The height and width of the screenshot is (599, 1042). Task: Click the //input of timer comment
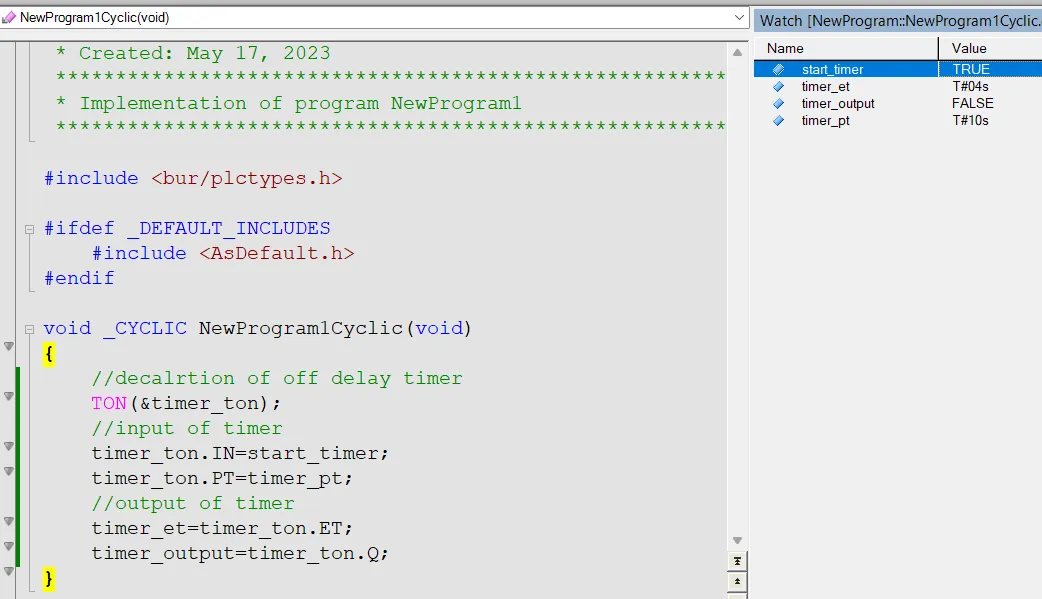(x=187, y=429)
